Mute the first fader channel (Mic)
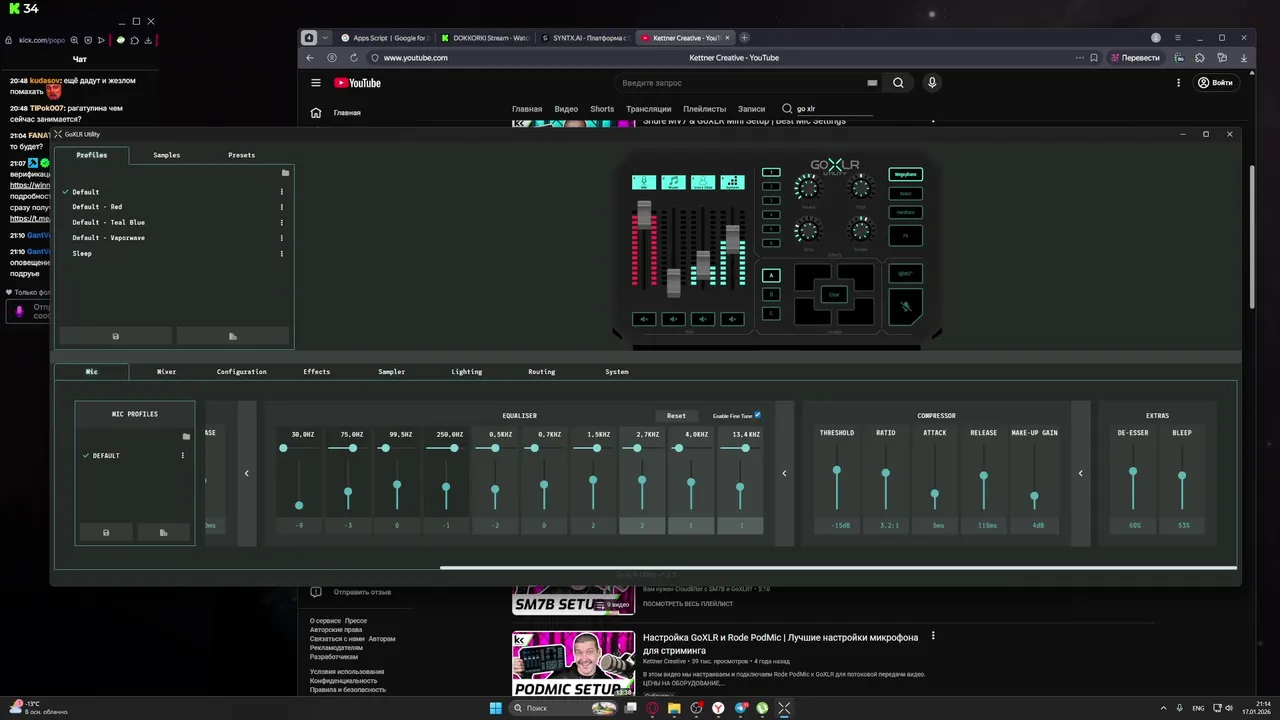 (x=644, y=319)
